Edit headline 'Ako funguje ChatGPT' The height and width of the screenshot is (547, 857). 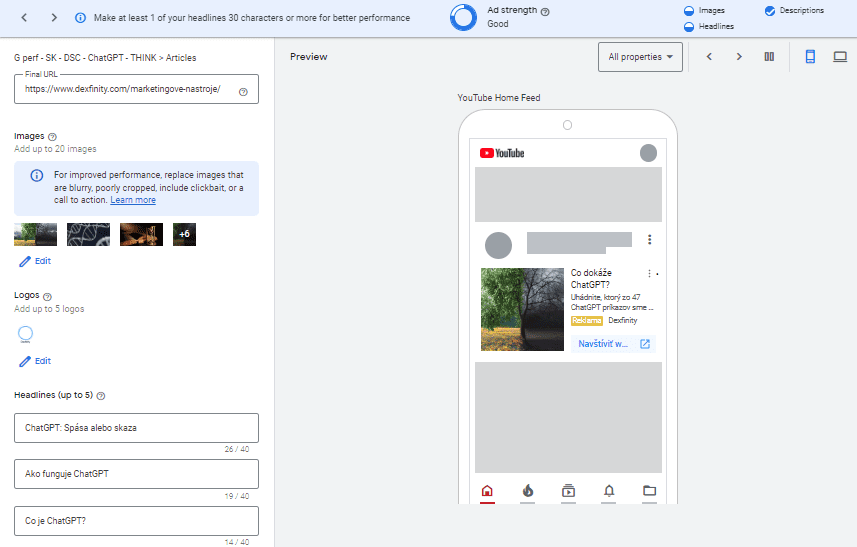tap(136, 474)
